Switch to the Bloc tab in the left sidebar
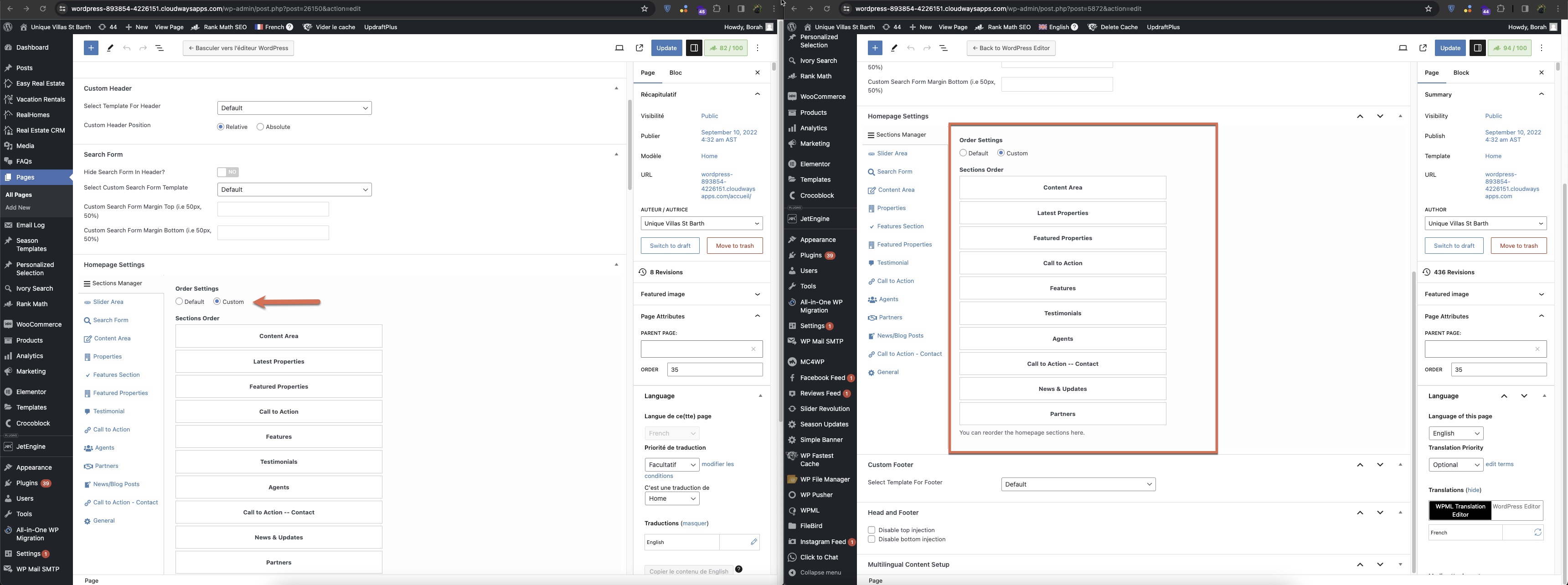 pos(675,72)
